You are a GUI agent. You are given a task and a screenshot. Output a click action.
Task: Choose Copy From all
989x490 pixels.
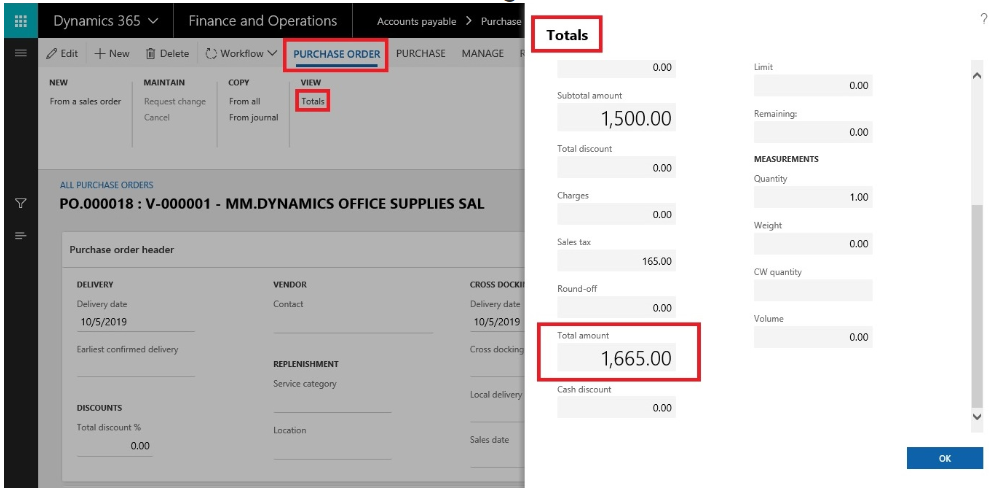click(245, 101)
